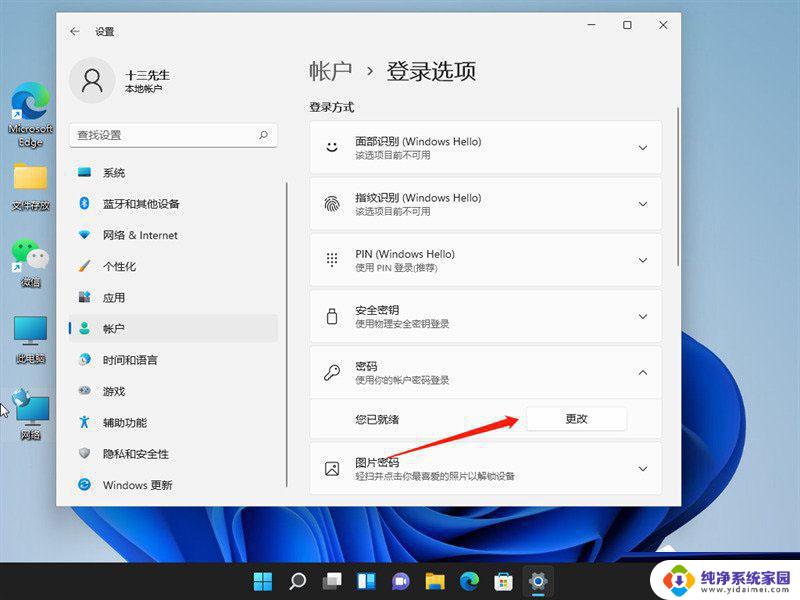Viewport: 800px width, 600px height.
Task: Expand the PIN (Windows Hello) section
Action: point(643,260)
